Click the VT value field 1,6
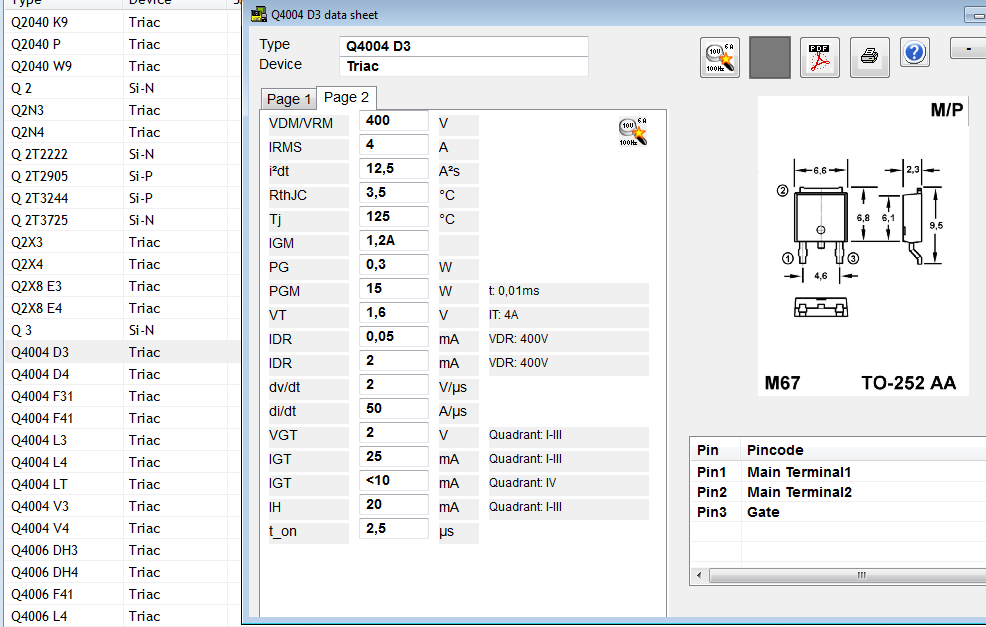The width and height of the screenshot is (986, 627). (x=394, y=313)
